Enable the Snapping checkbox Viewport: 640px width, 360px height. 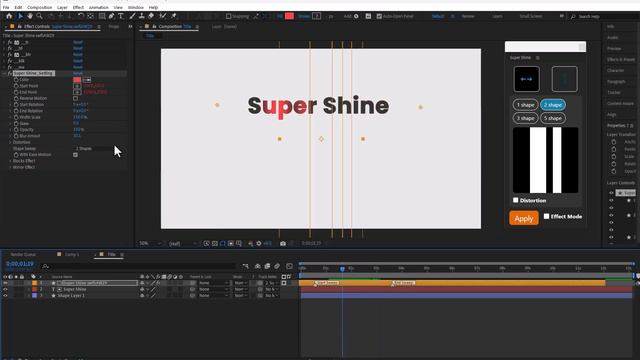pyautogui.click(x=229, y=16)
